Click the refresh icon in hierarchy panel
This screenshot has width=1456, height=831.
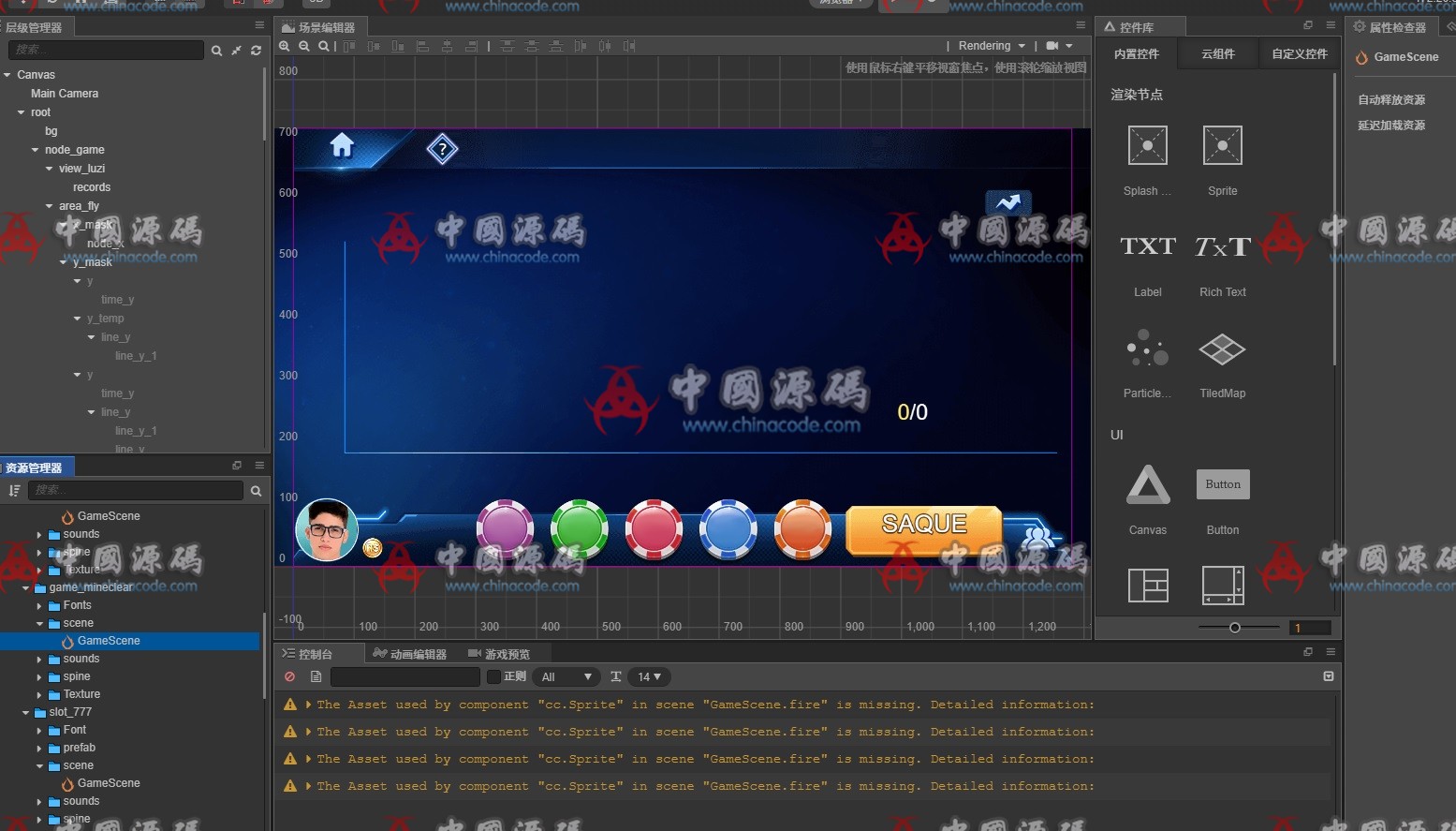[x=256, y=51]
